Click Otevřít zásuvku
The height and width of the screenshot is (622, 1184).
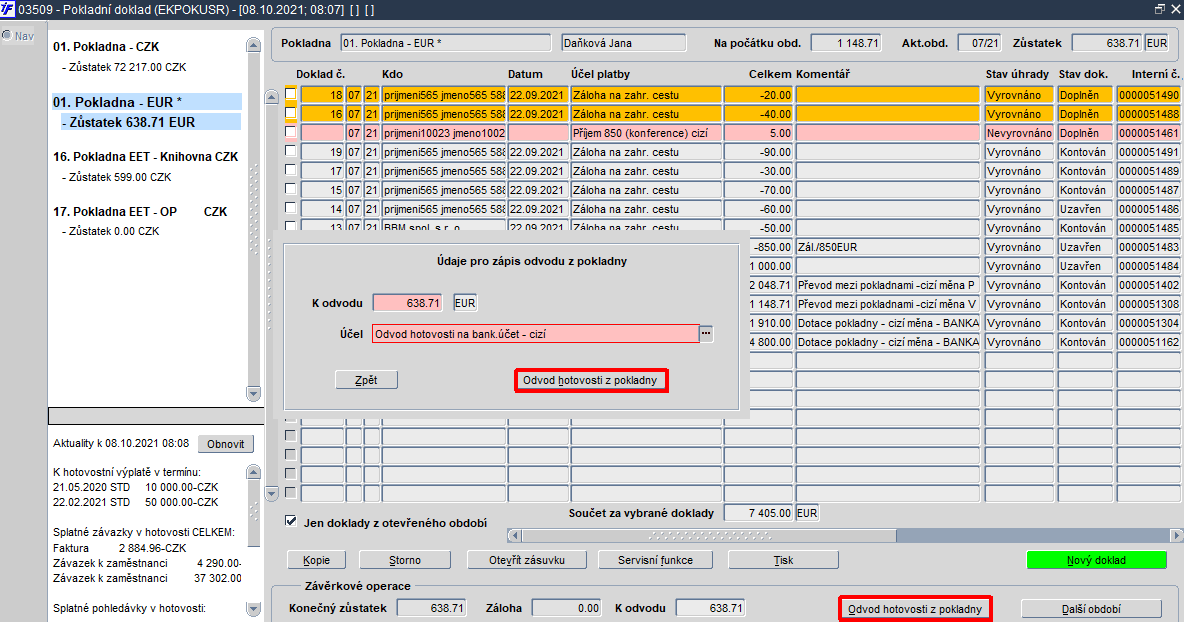tap(527, 560)
